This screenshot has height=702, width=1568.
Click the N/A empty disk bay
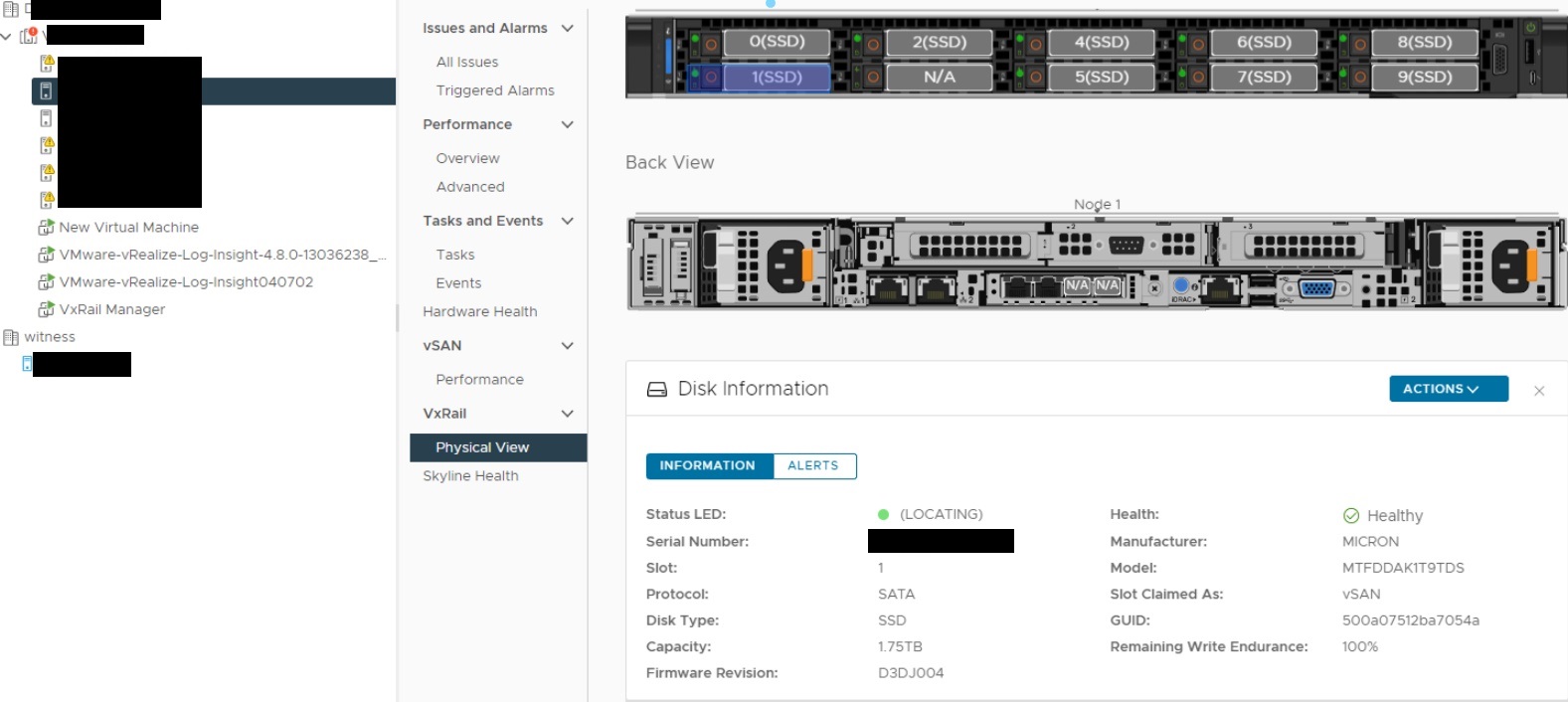click(939, 77)
